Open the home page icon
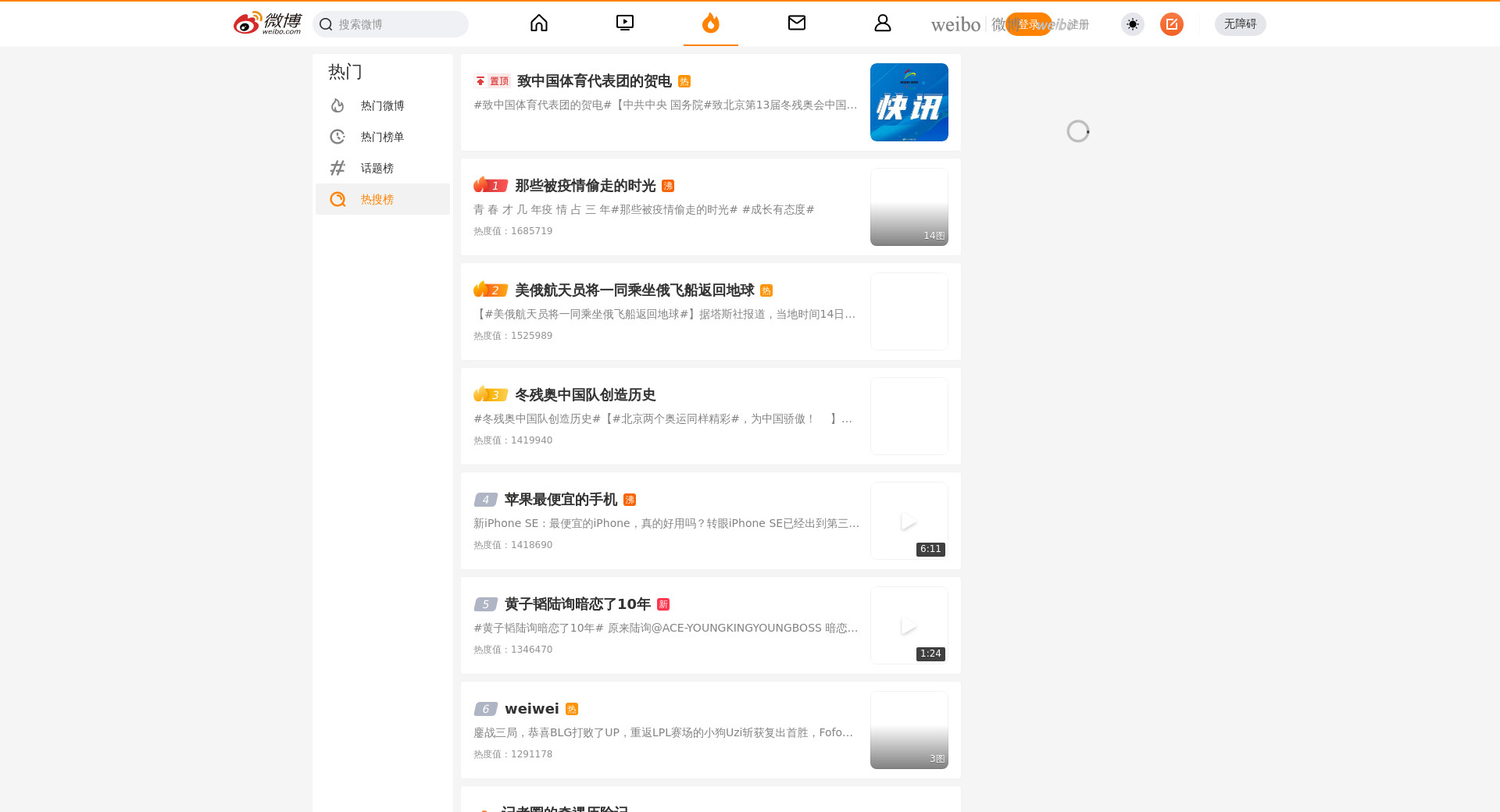Image resolution: width=1500 pixels, height=812 pixels. coord(539,23)
